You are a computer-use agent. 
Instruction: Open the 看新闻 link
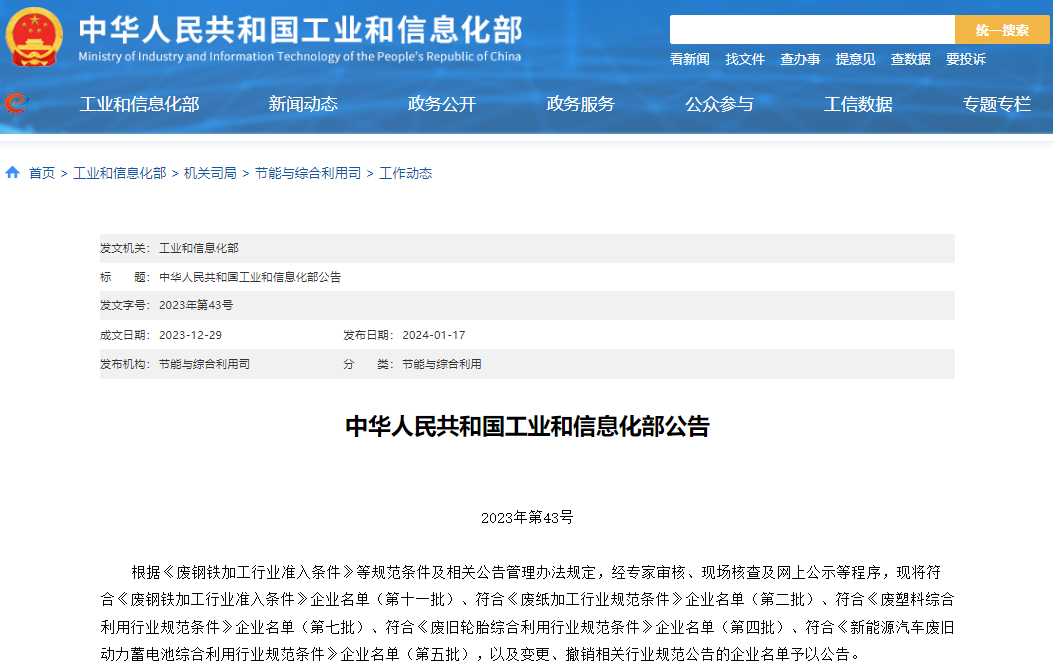pyautogui.click(x=689, y=59)
